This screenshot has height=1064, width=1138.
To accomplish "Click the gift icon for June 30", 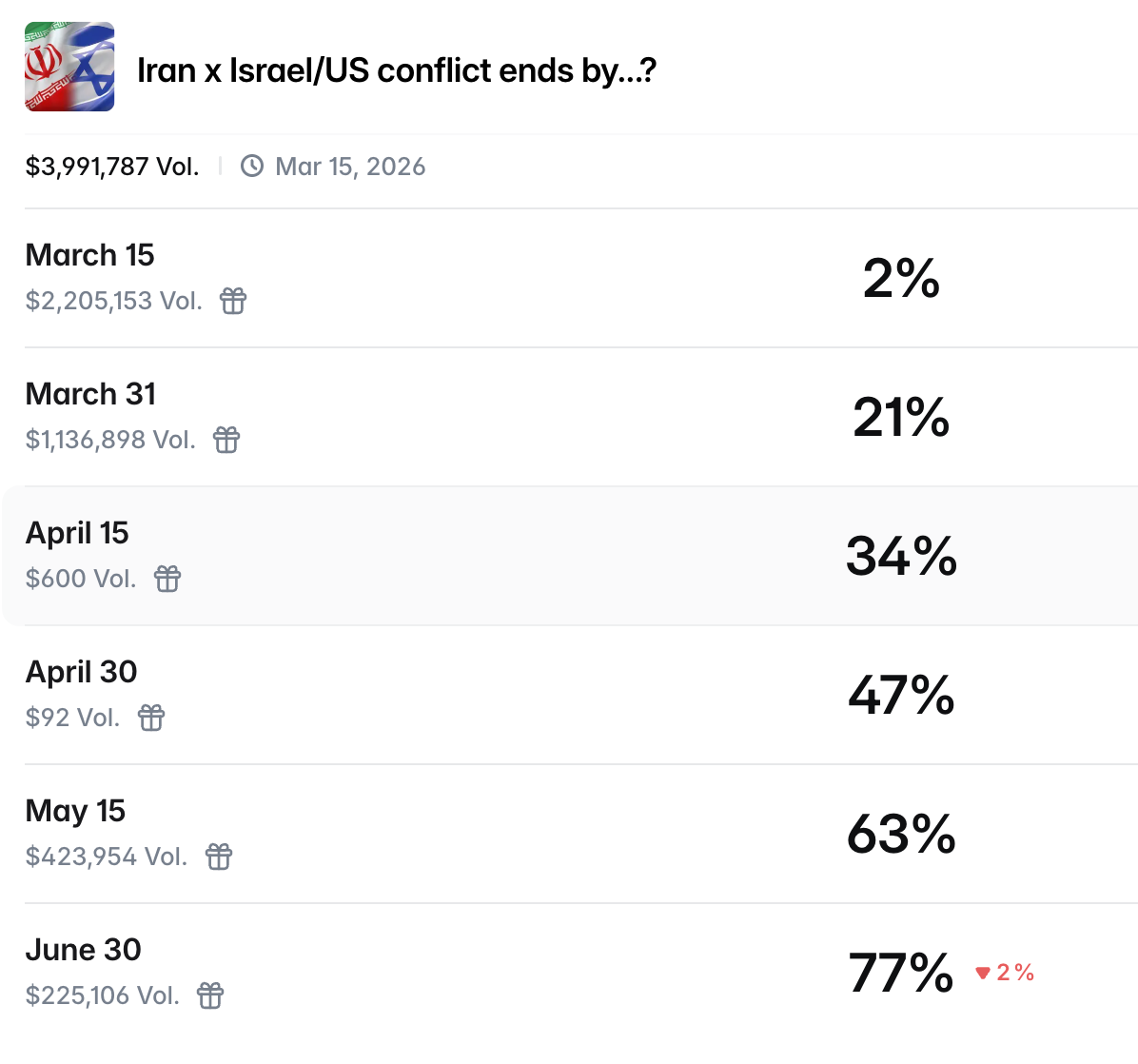I will [210, 995].
